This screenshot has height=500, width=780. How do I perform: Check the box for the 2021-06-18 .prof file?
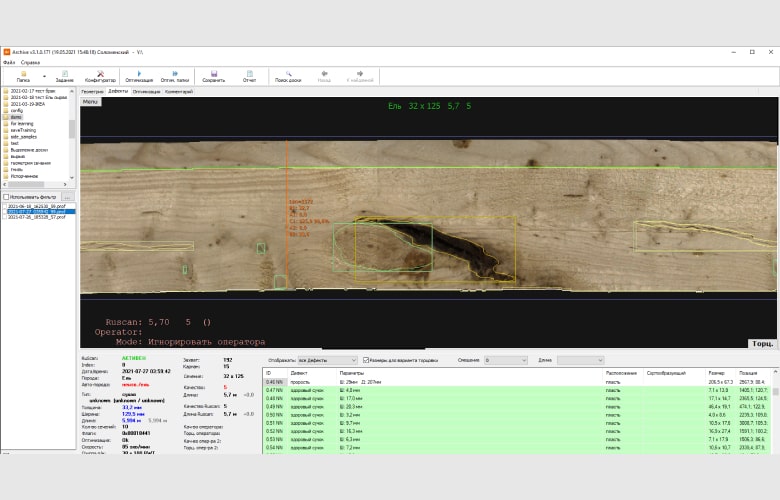tap(5, 206)
